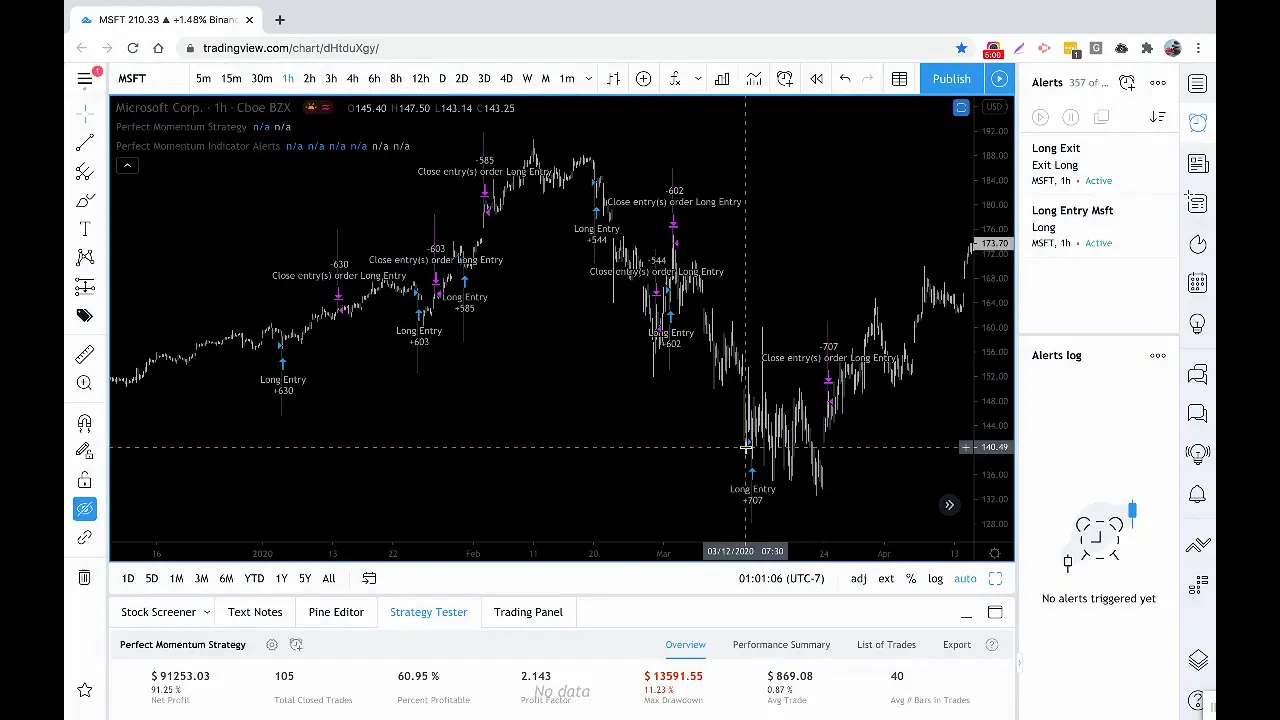
Task: Toggle auto scale mode
Action: pos(965,578)
